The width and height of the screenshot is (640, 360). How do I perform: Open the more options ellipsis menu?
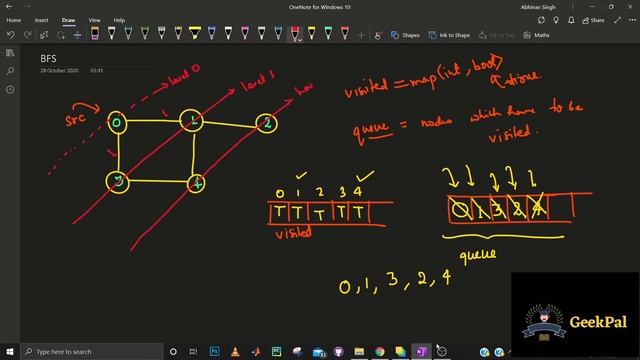point(632,20)
